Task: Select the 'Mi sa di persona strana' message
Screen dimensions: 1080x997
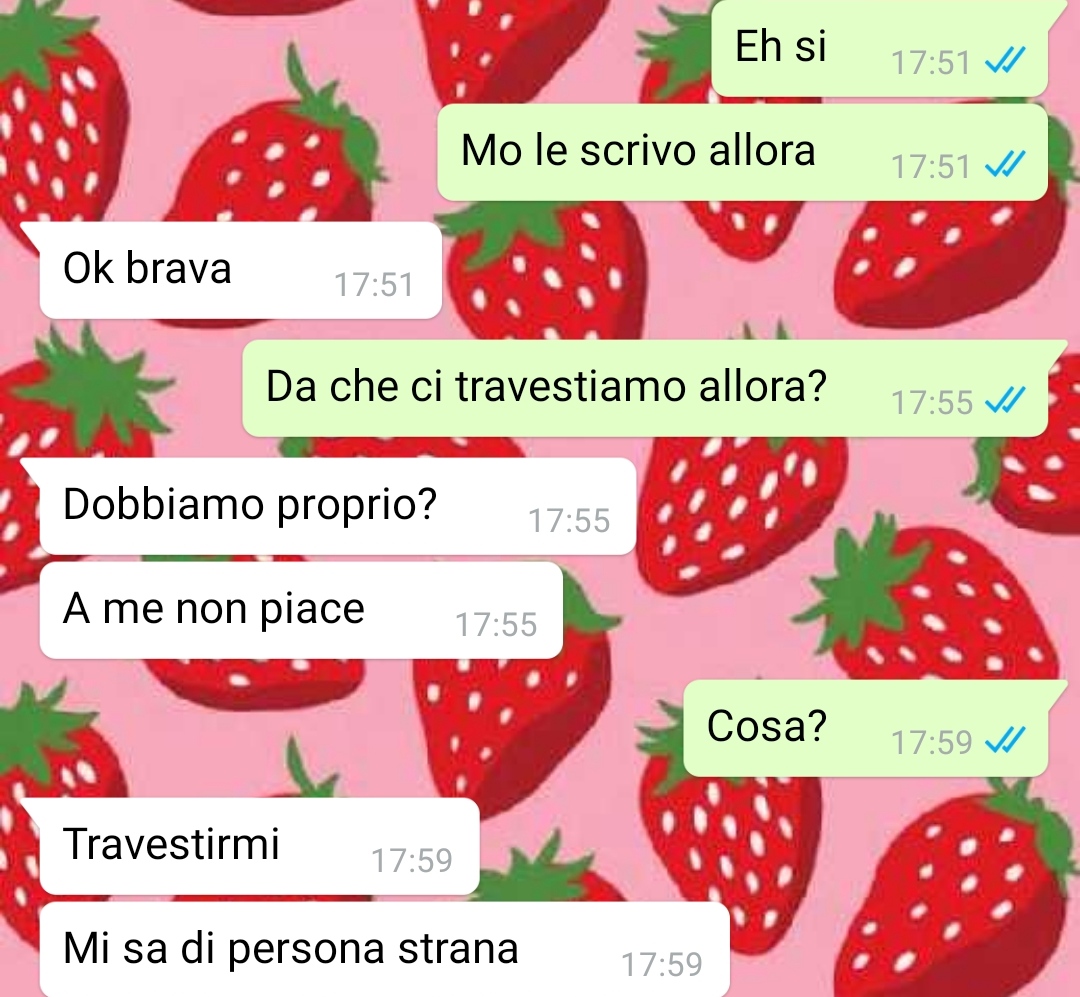Action: click(x=384, y=949)
